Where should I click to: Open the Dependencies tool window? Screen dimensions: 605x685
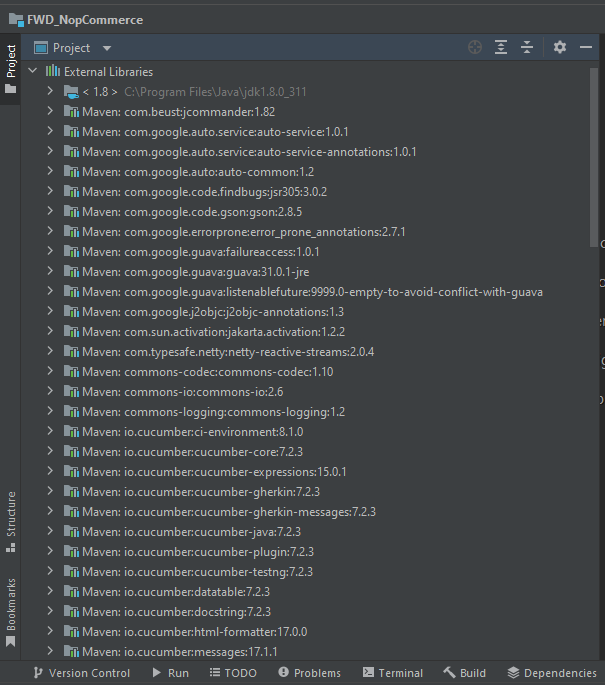[552, 673]
